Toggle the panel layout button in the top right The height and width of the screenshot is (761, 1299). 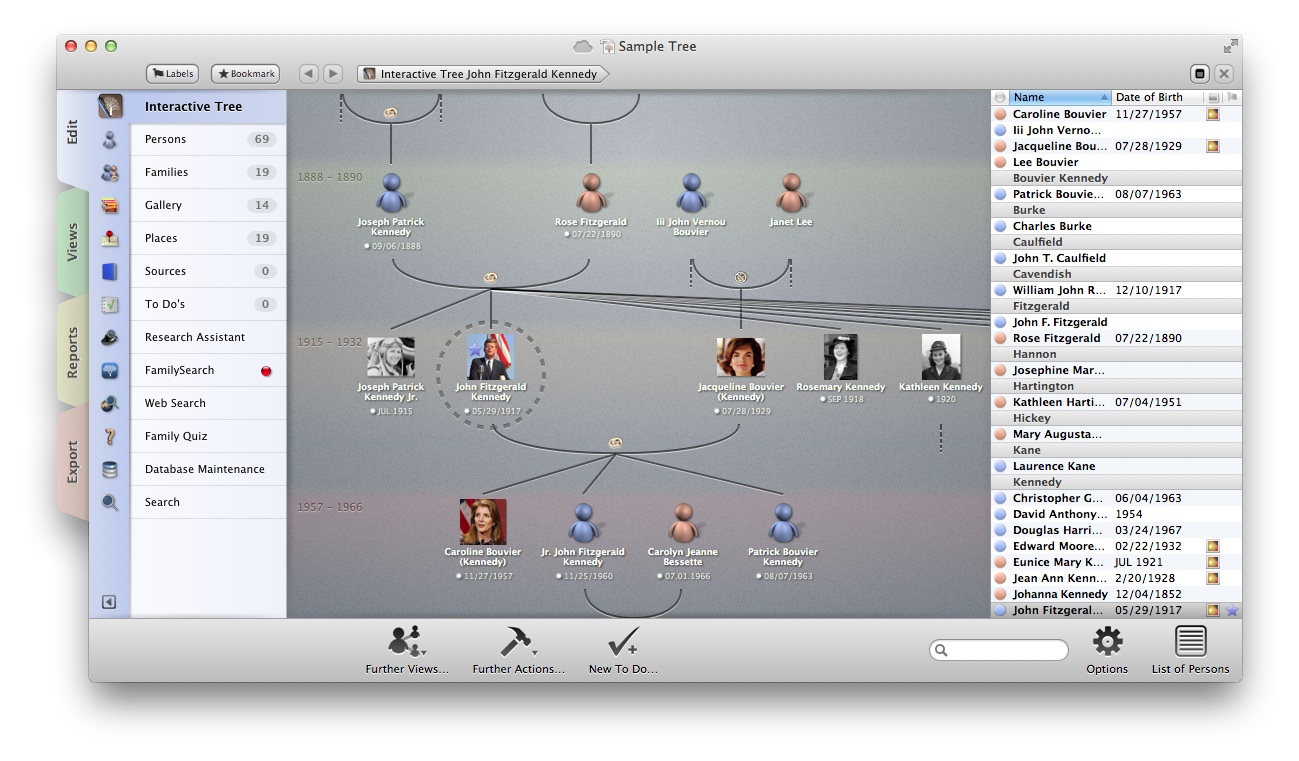(x=1200, y=74)
